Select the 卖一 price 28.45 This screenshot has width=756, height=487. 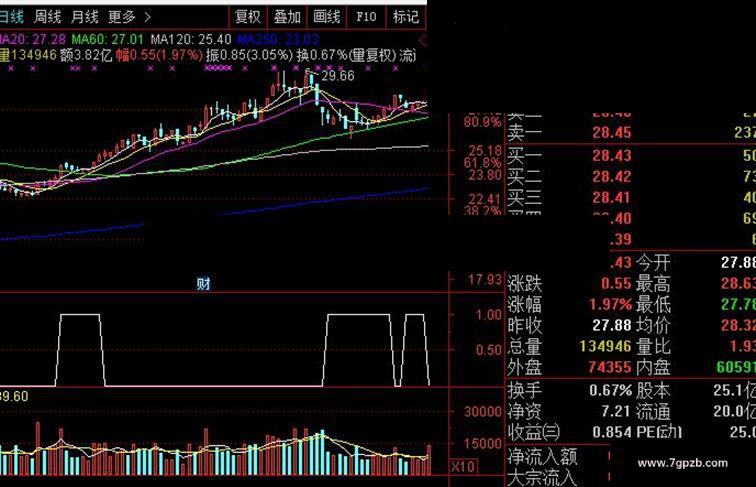click(x=611, y=133)
